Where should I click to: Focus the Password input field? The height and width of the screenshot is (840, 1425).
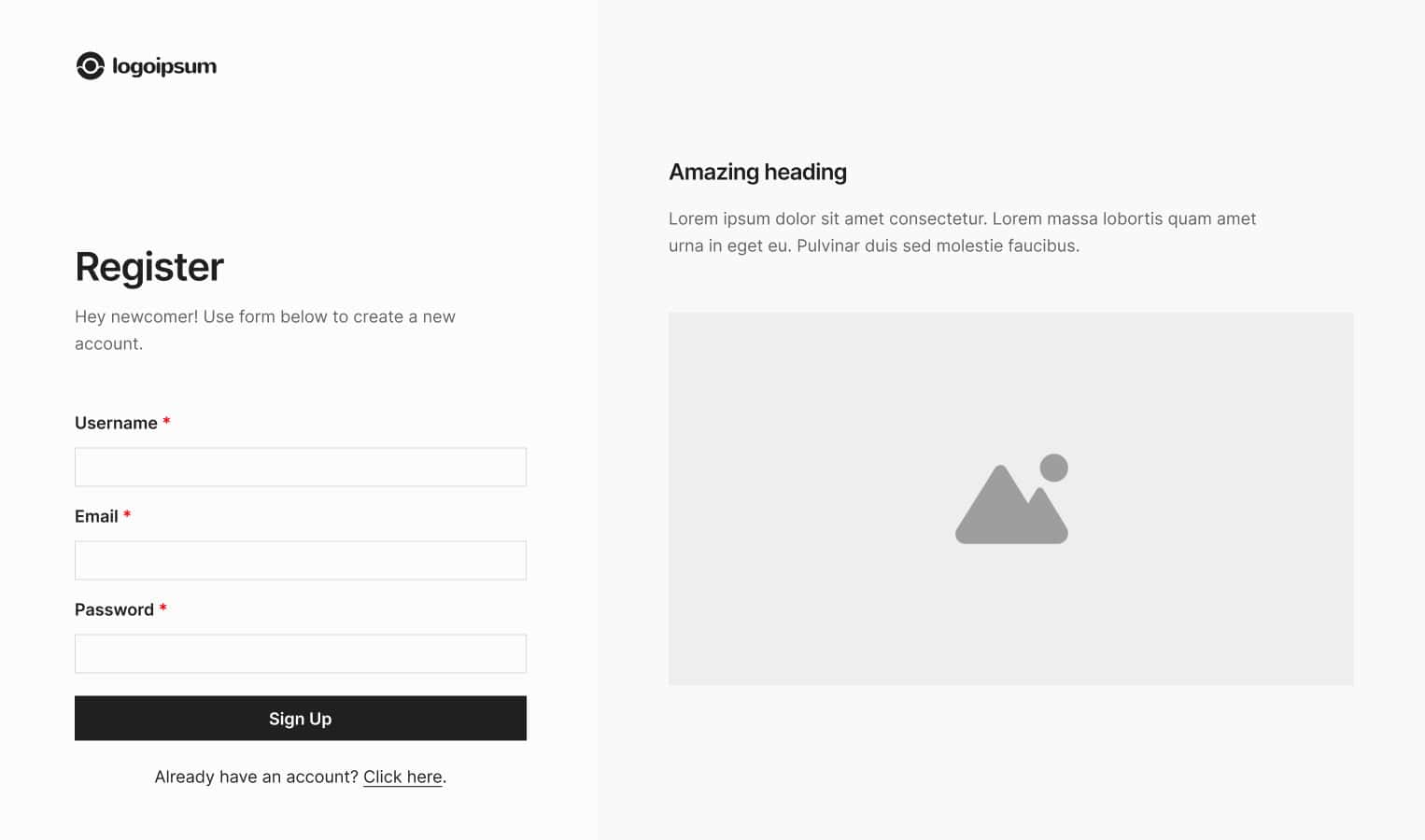(300, 653)
